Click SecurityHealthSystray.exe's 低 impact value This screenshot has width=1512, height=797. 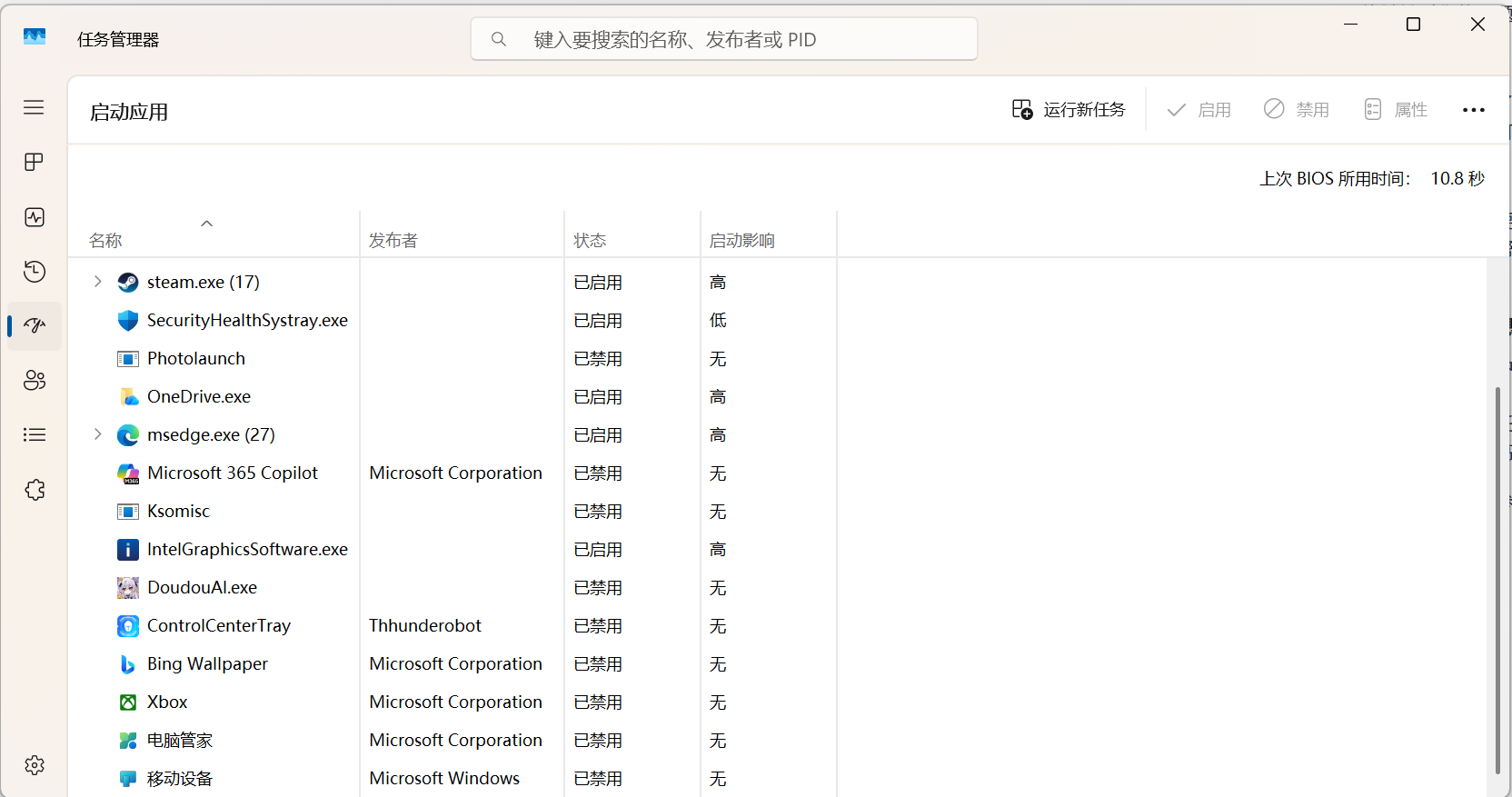click(x=718, y=321)
